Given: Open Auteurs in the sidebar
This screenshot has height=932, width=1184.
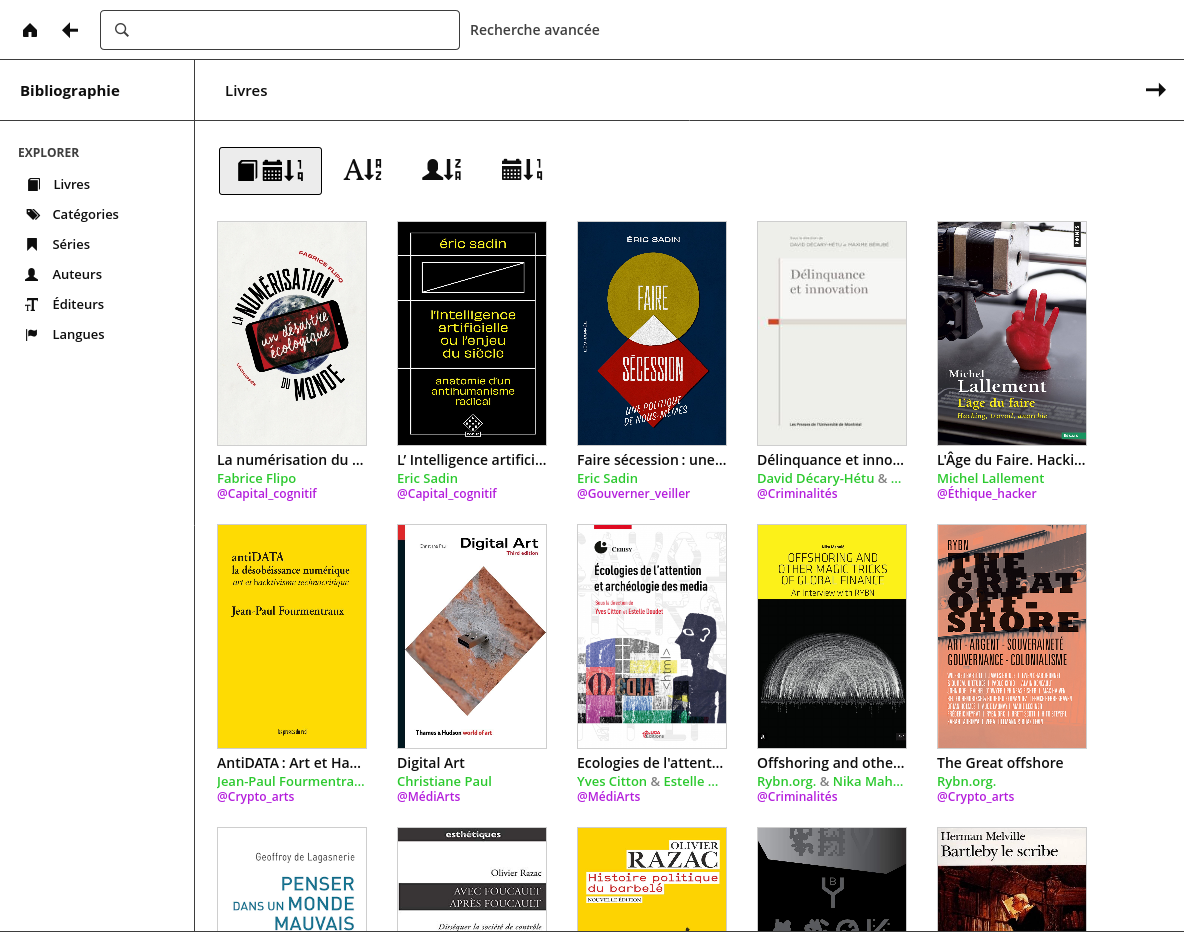Looking at the screenshot, I should tap(77, 274).
